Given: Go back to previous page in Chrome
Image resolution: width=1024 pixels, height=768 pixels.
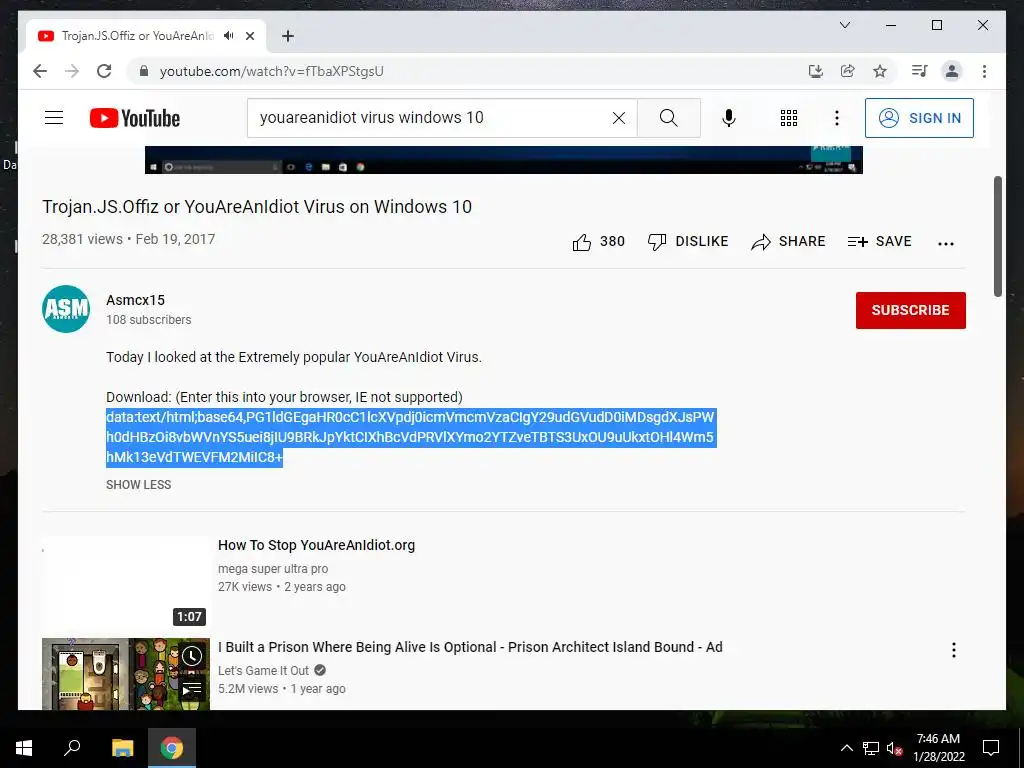Looking at the screenshot, I should pyautogui.click(x=40, y=71).
